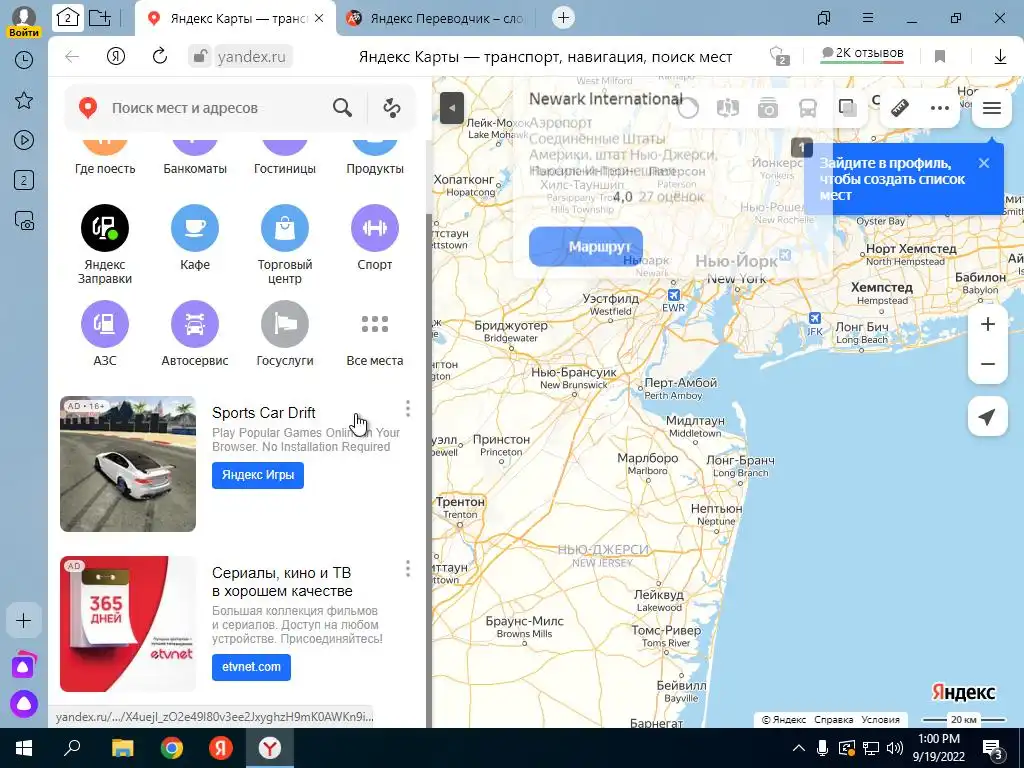Click the browser reload button
This screenshot has width=1024, height=768.
(x=160, y=57)
